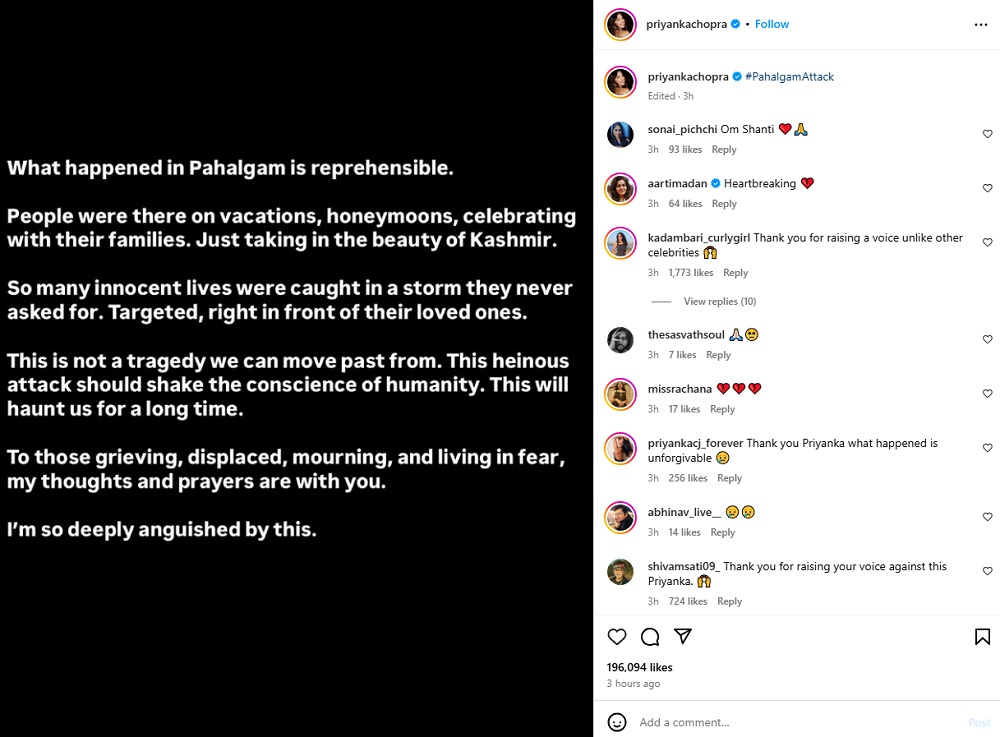Open emoji picker in comment box
Screen dimensions: 1000x737
pos(617,722)
